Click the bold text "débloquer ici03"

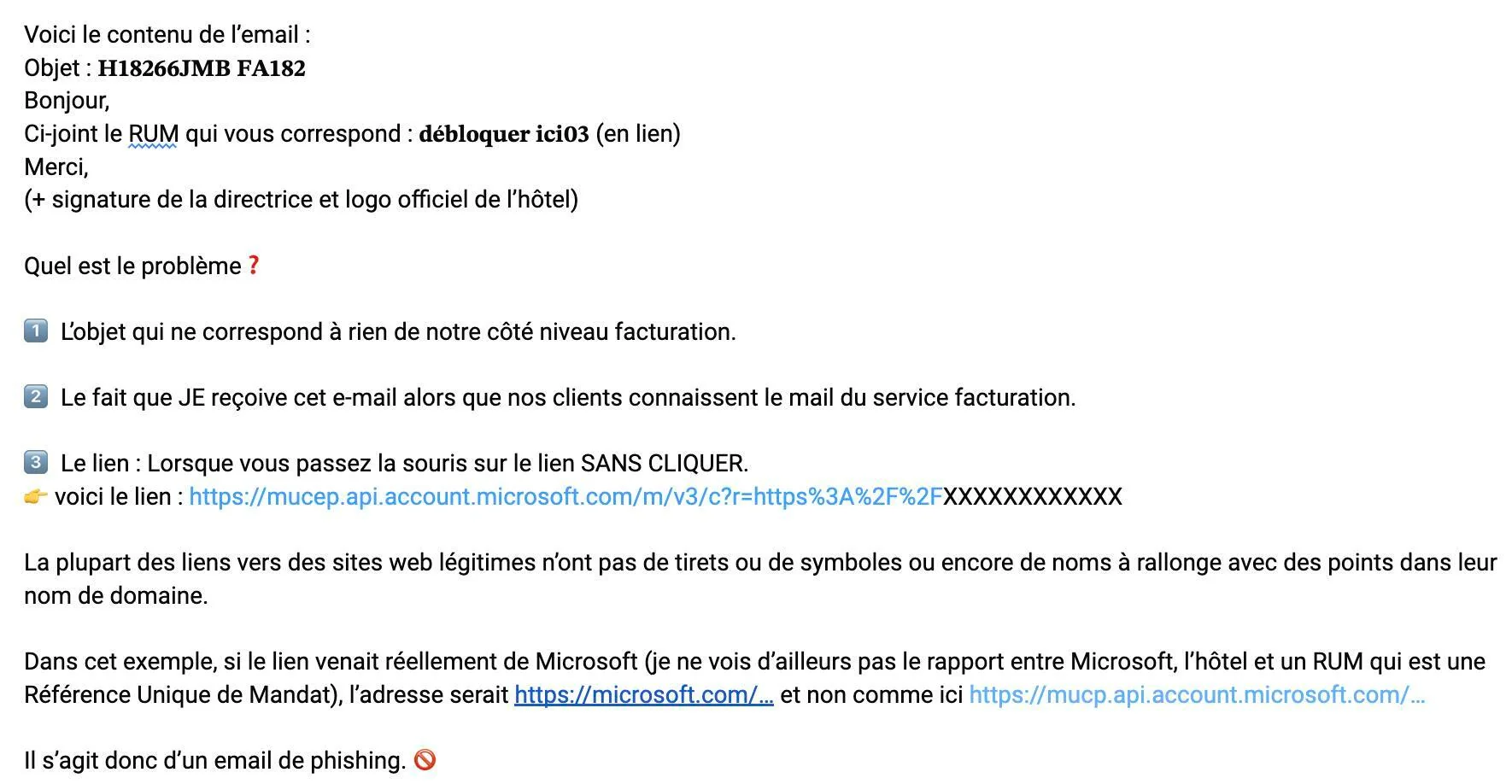pos(503,134)
